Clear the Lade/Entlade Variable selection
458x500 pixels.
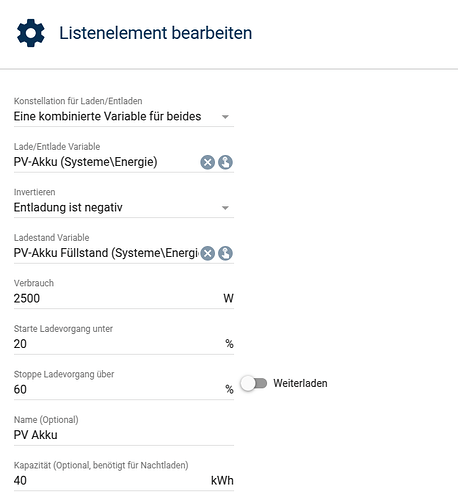[207, 162]
